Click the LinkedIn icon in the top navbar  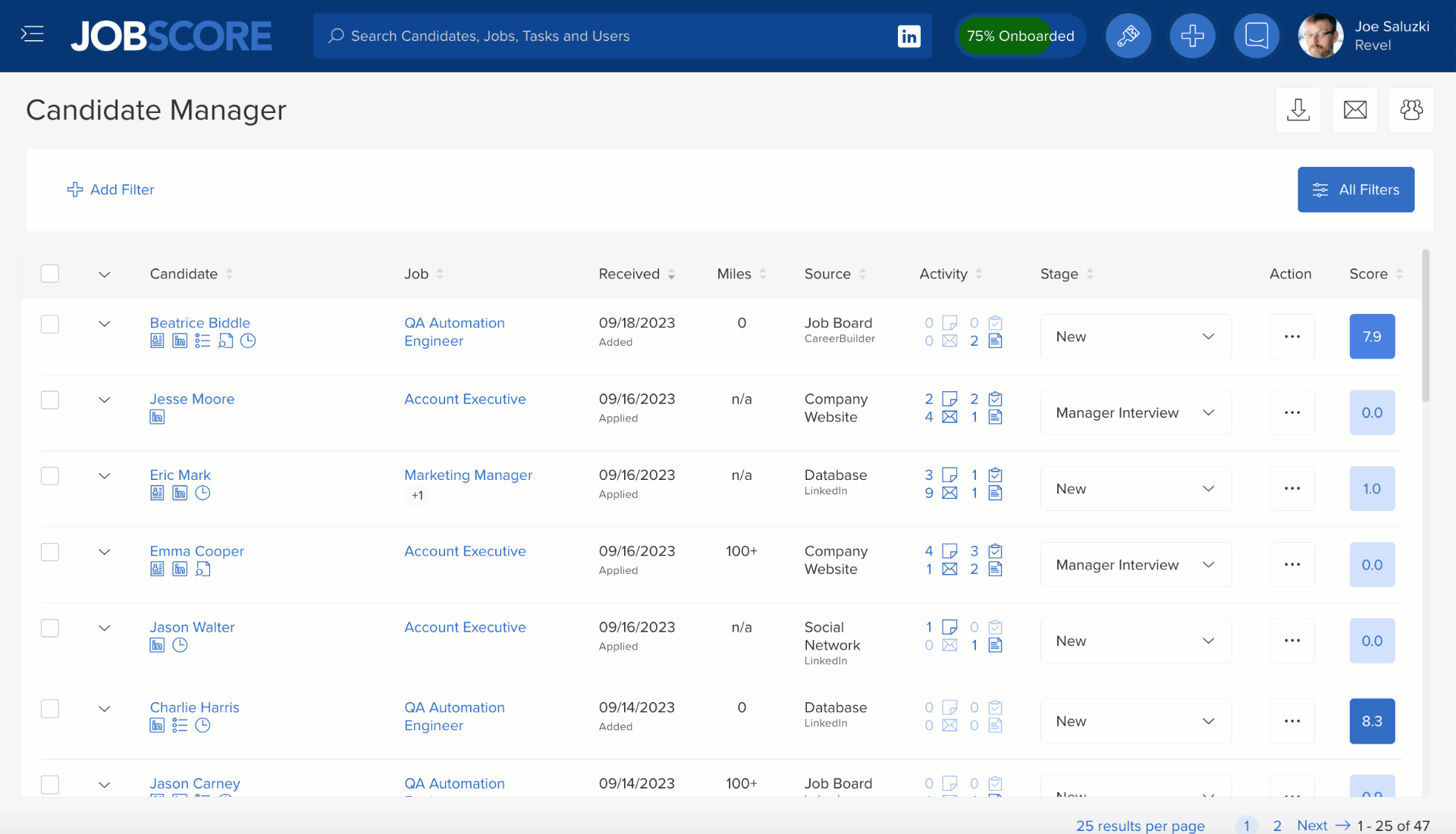pos(909,35)
